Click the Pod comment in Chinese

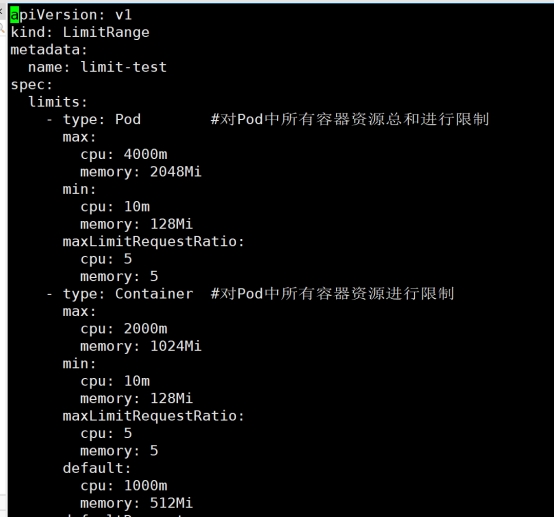[x=350, y=119]
